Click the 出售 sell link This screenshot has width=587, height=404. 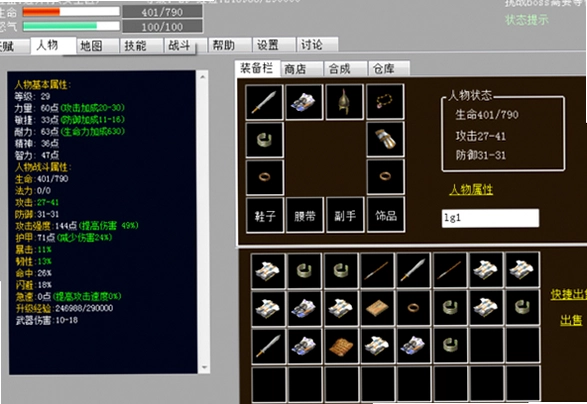pyautogui.click(x=571, y=320)
